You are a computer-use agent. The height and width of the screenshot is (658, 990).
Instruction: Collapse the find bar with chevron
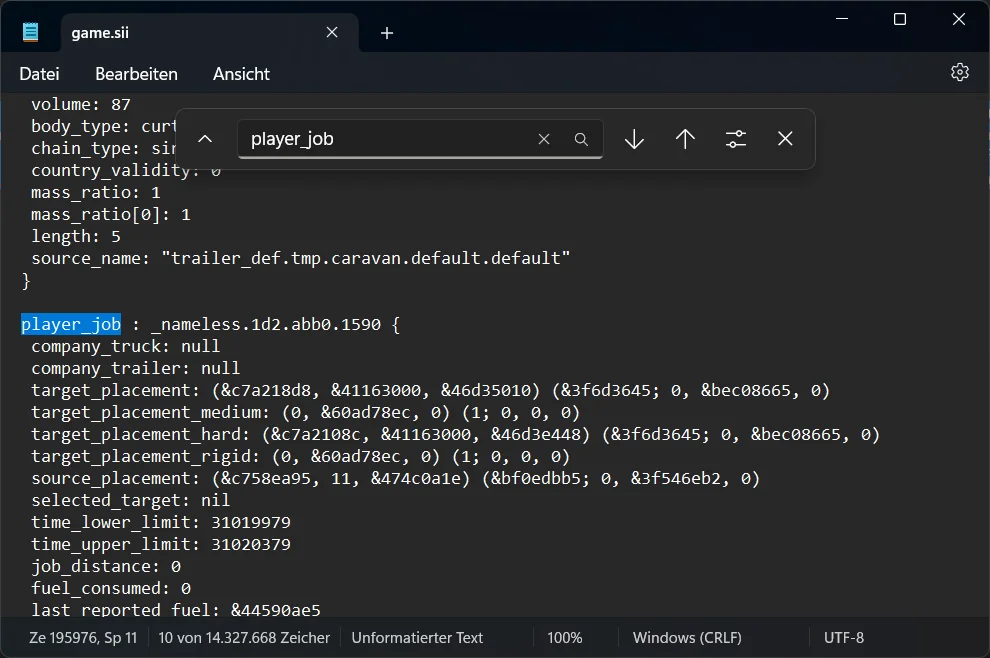[x=205, y=139]
